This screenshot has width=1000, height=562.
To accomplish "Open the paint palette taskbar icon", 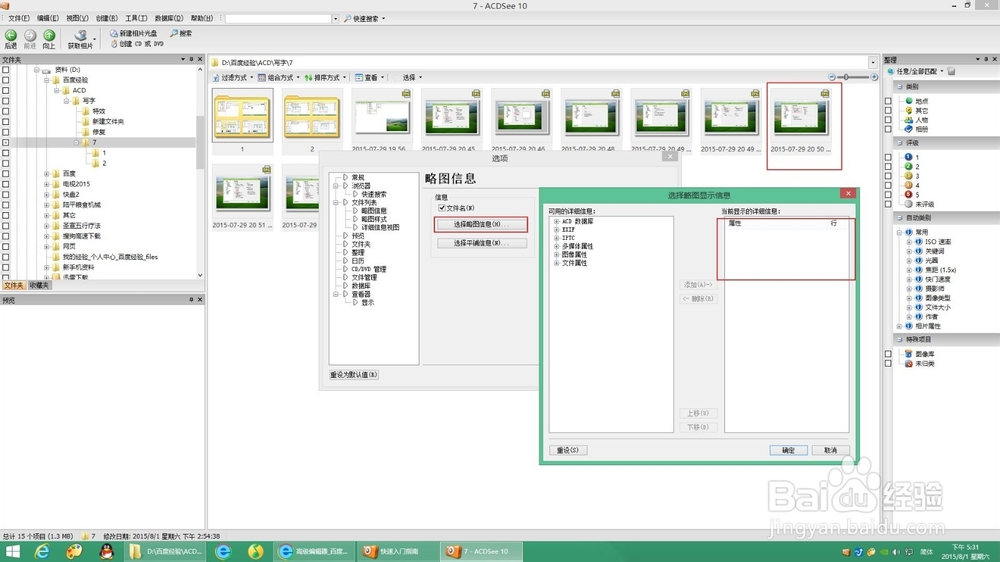I will click(75, 552).
